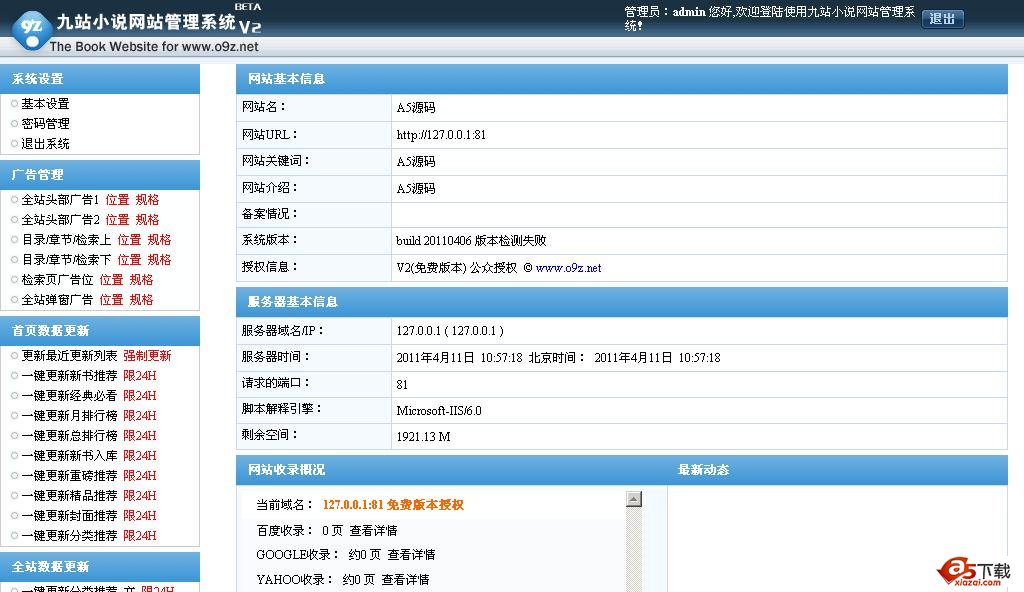
Task: Click 规格 link for 全站弹窗广告
Action: click(x=142, y=300)
